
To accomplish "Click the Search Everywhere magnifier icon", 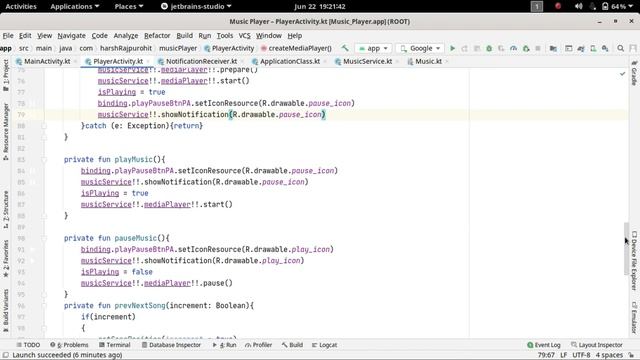I will tap(620, 48).
